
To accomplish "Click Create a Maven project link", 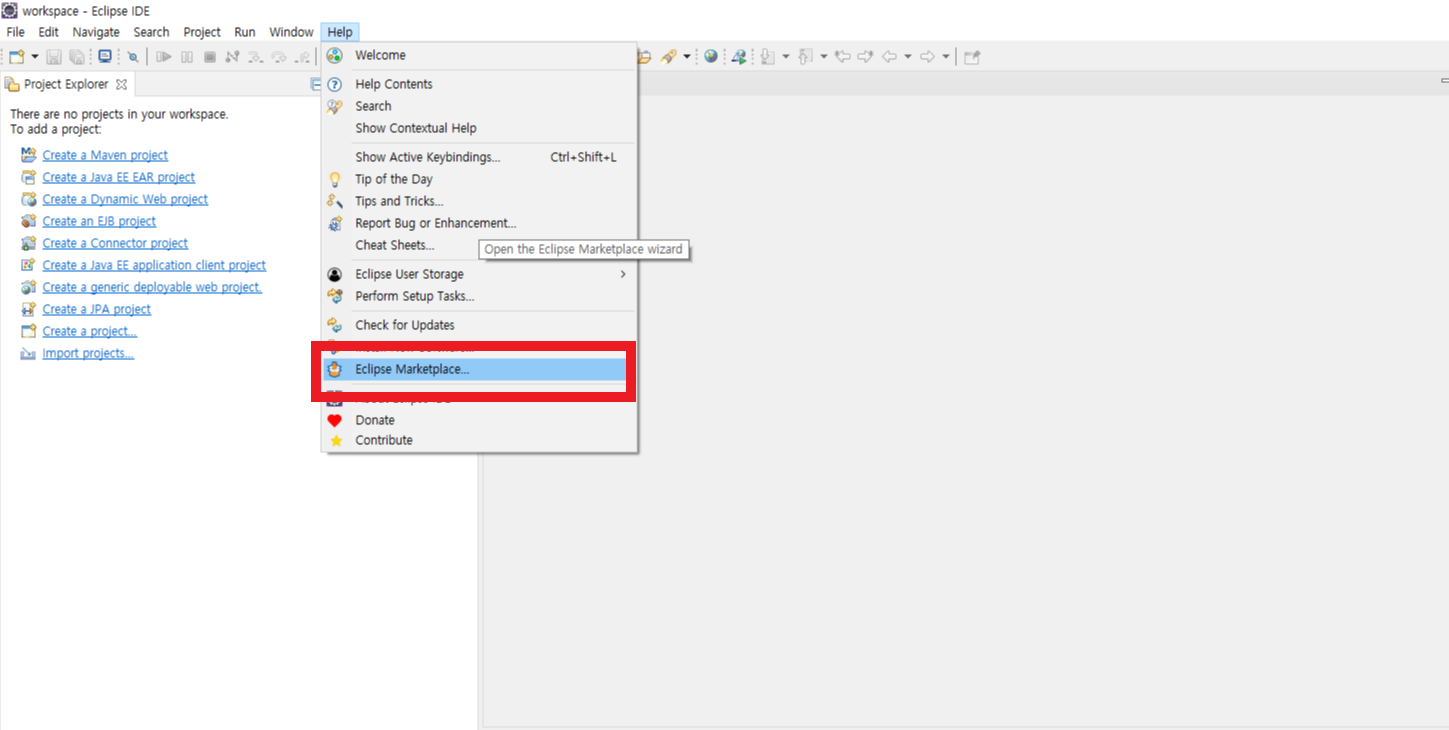I will coord(105,155).
